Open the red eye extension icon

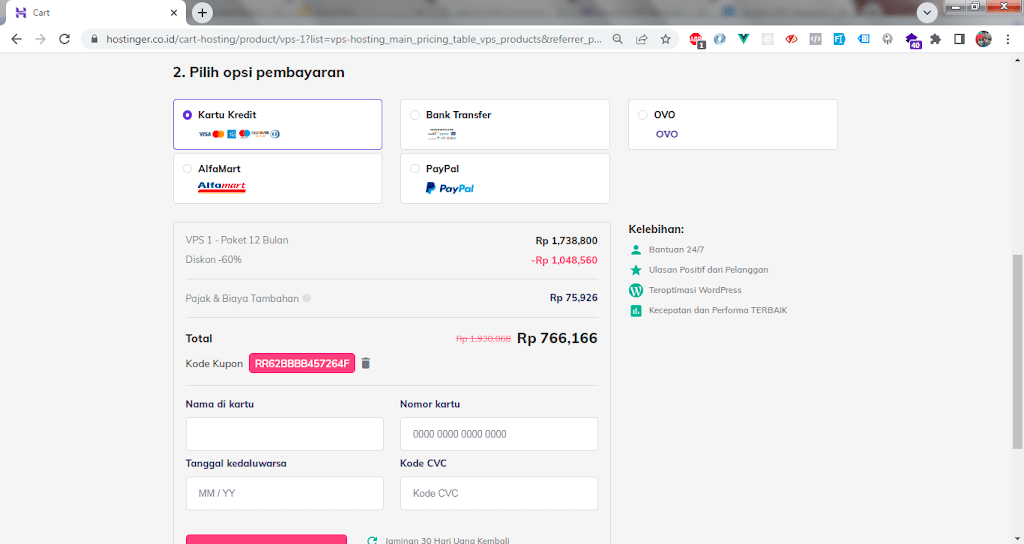pos(792,39)
